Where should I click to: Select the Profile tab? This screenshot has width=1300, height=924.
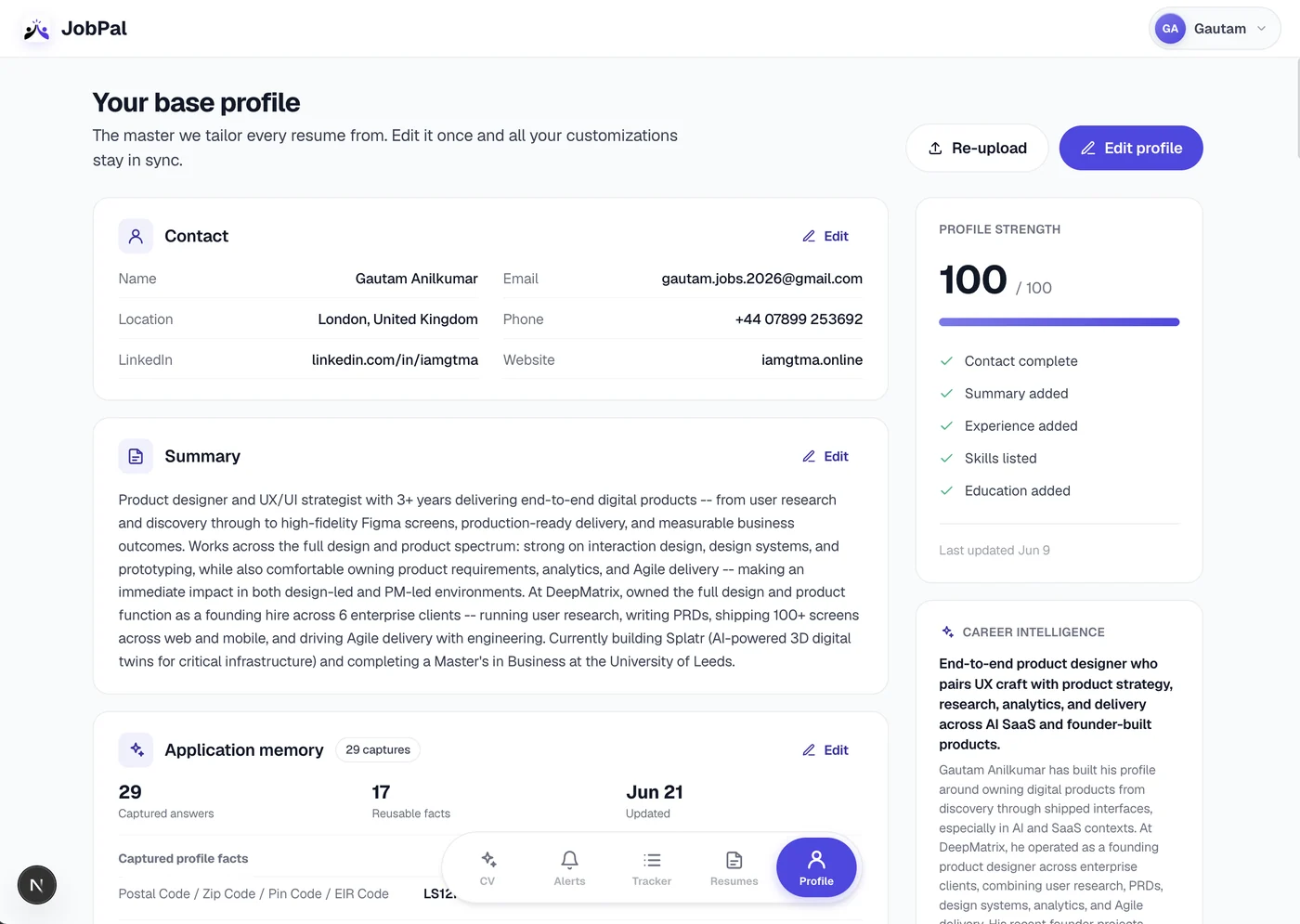tap(816, 868)
